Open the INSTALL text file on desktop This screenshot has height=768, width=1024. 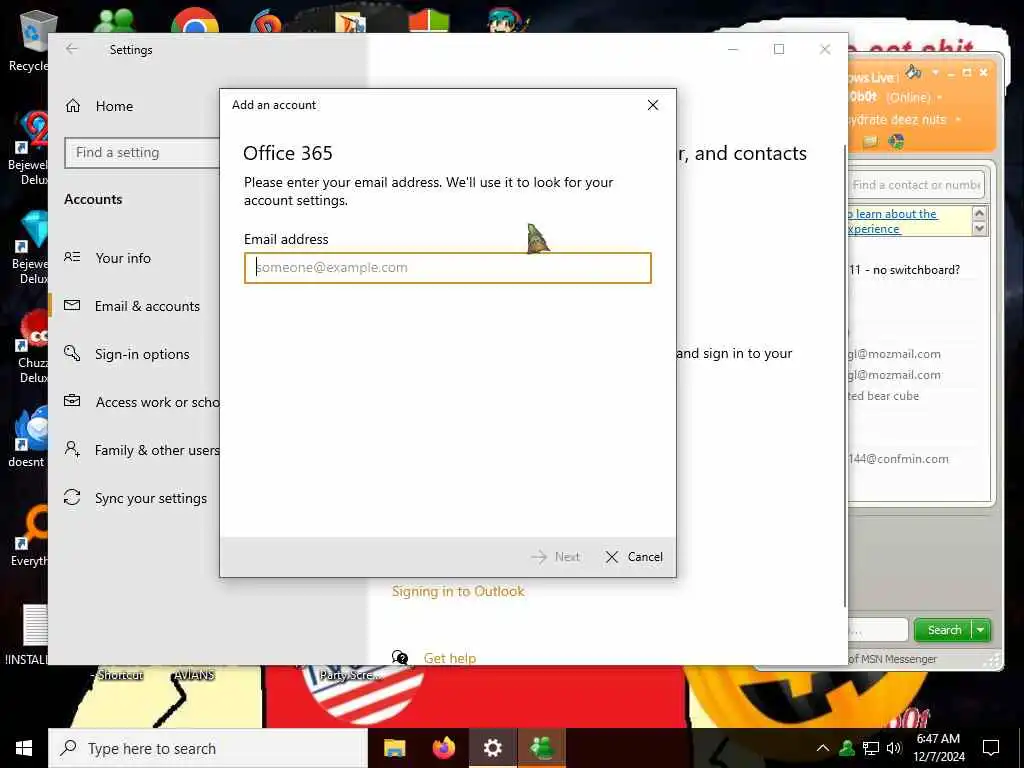[x=28, y=635]
